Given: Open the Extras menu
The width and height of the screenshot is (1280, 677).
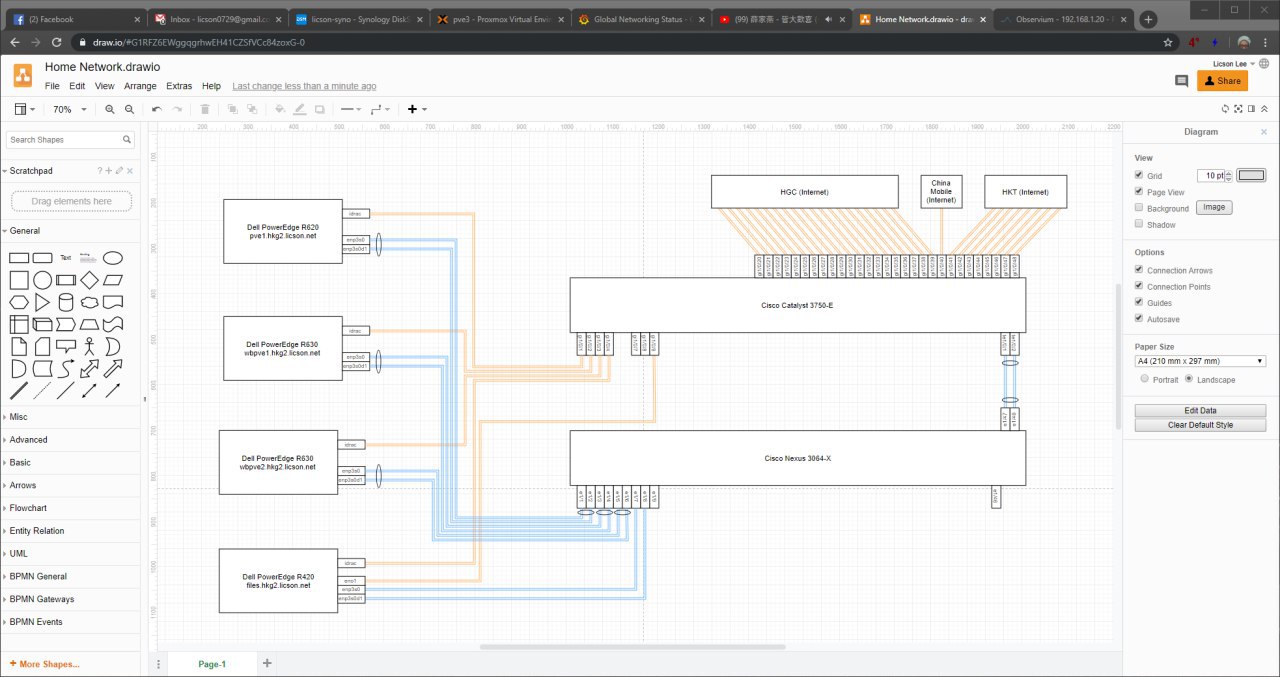Looking at the screenshot, I should 179,86.
